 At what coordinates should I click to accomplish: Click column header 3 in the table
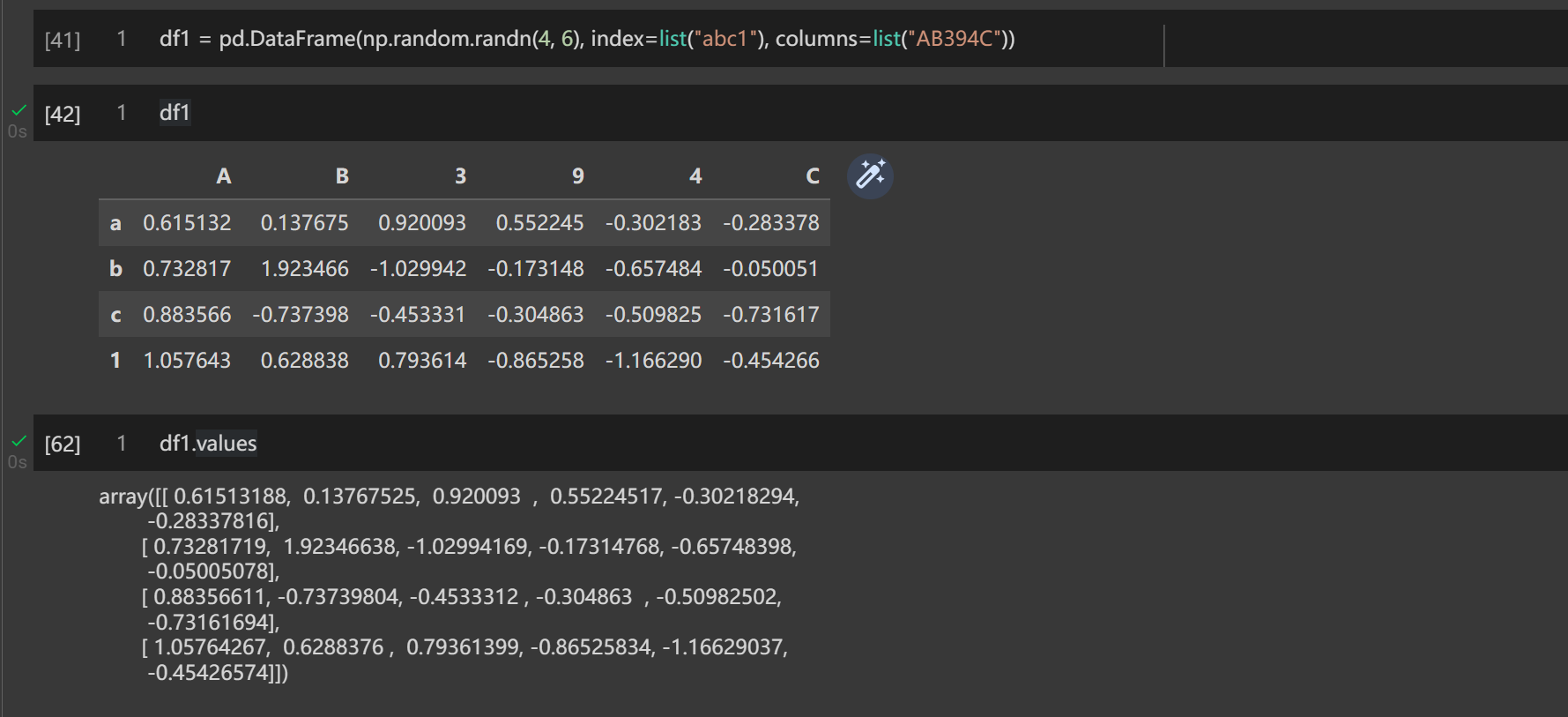pos(460,176)
